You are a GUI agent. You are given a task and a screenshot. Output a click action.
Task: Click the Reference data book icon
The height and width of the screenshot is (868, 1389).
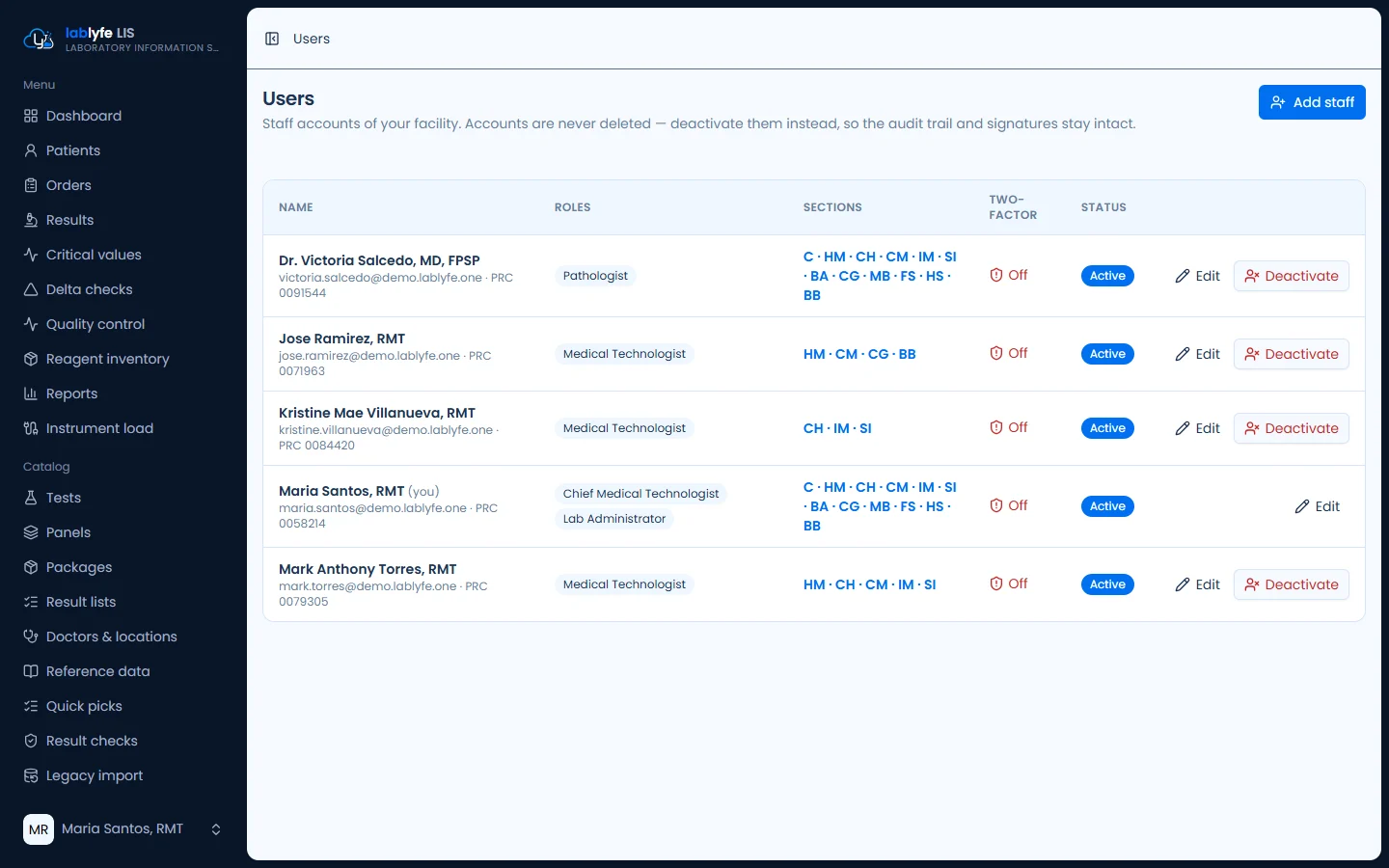31,671
